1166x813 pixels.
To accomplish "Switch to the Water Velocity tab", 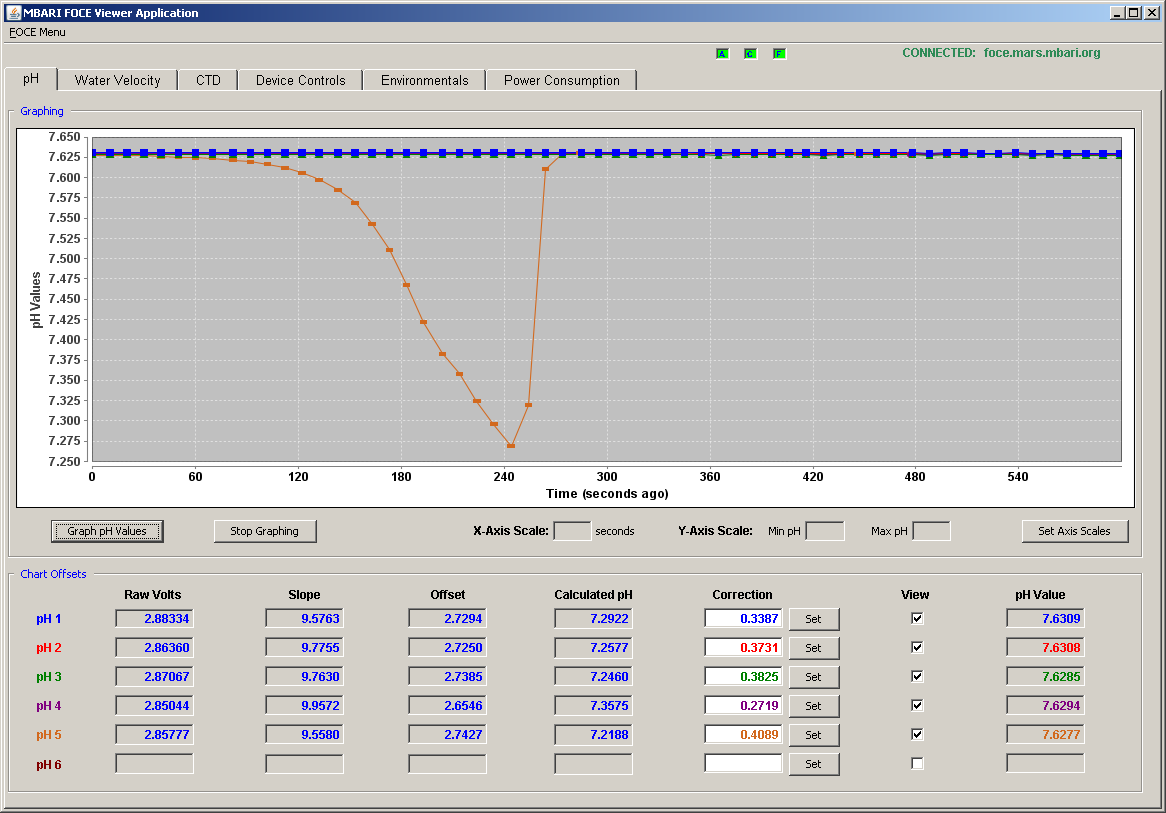I will 117,80.
